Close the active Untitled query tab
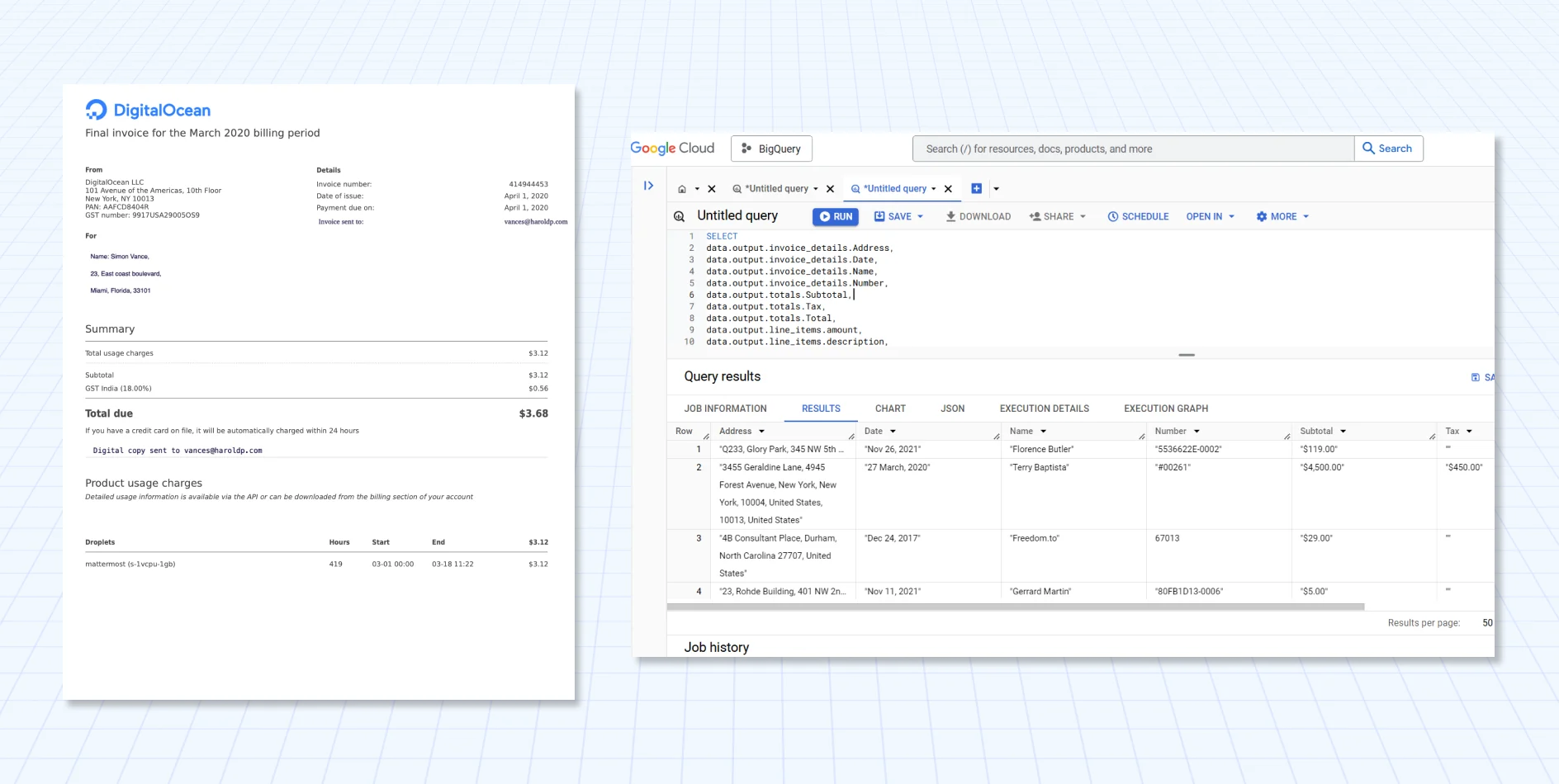 pyautogui.click(x=948, y=189)
